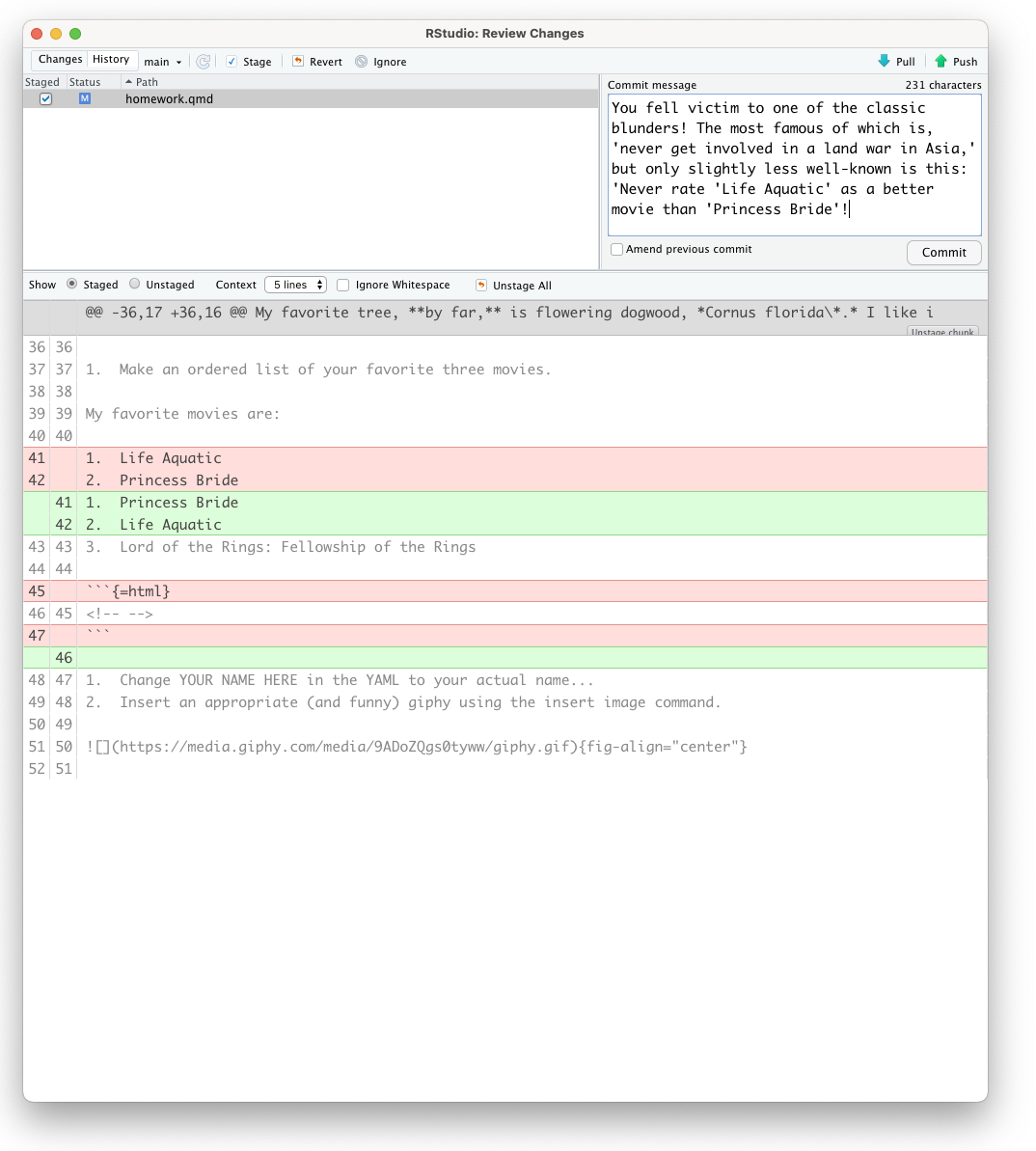
Task: Enable Amend previous commit
Action: [616, 249]
